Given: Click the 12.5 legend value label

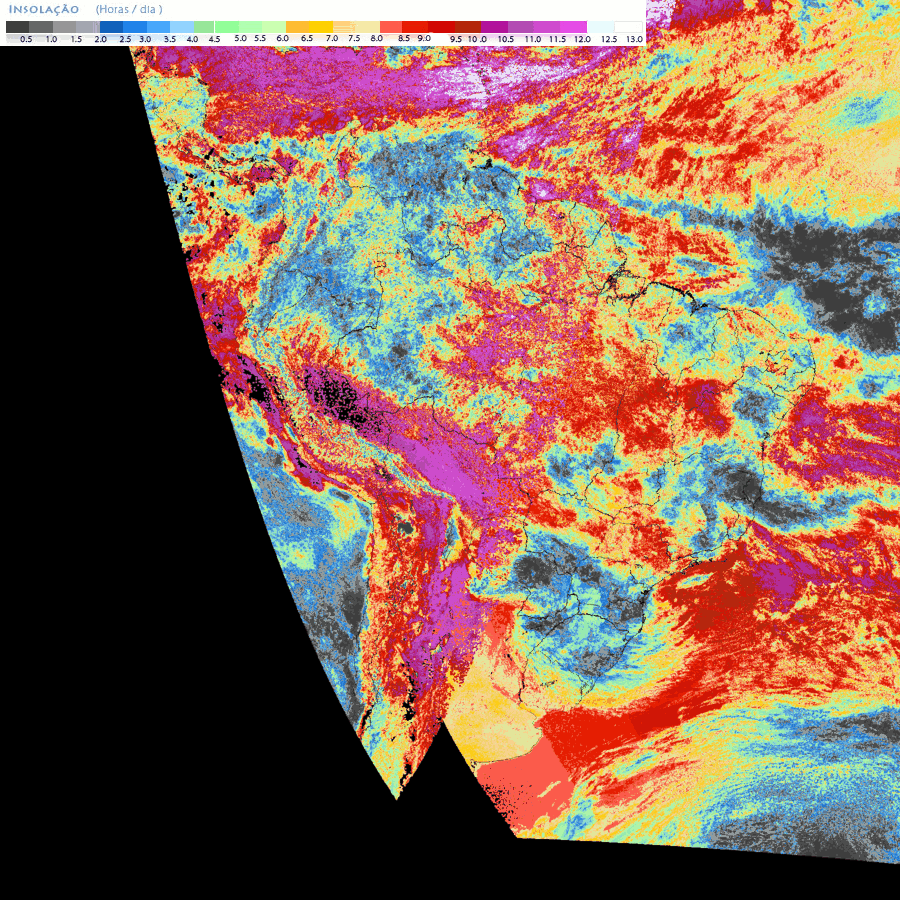Looking at the screenshot, I should 609,38.
